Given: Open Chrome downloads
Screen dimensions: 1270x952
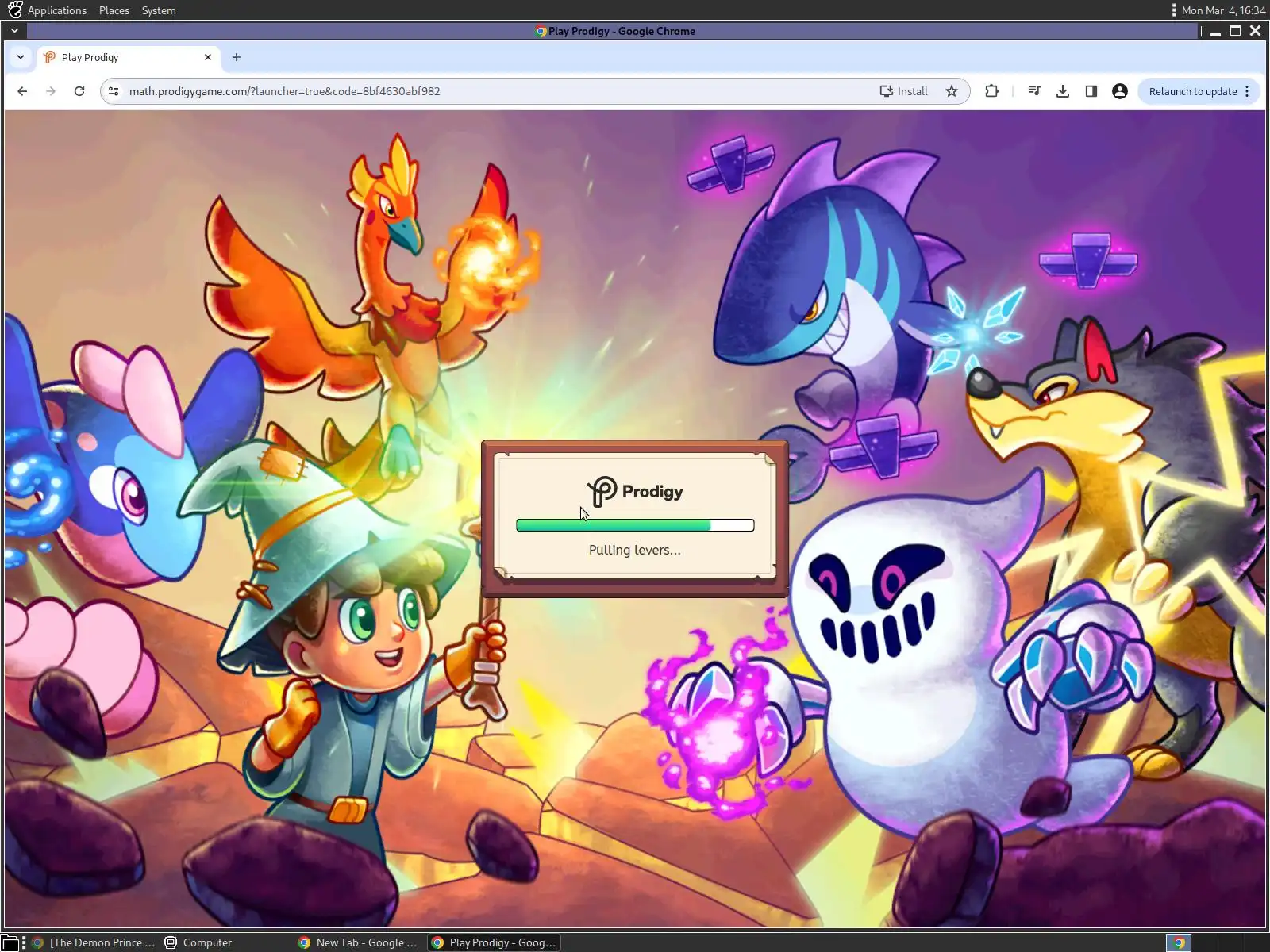Looking at the screenshot, I should tap(1063, 91).
